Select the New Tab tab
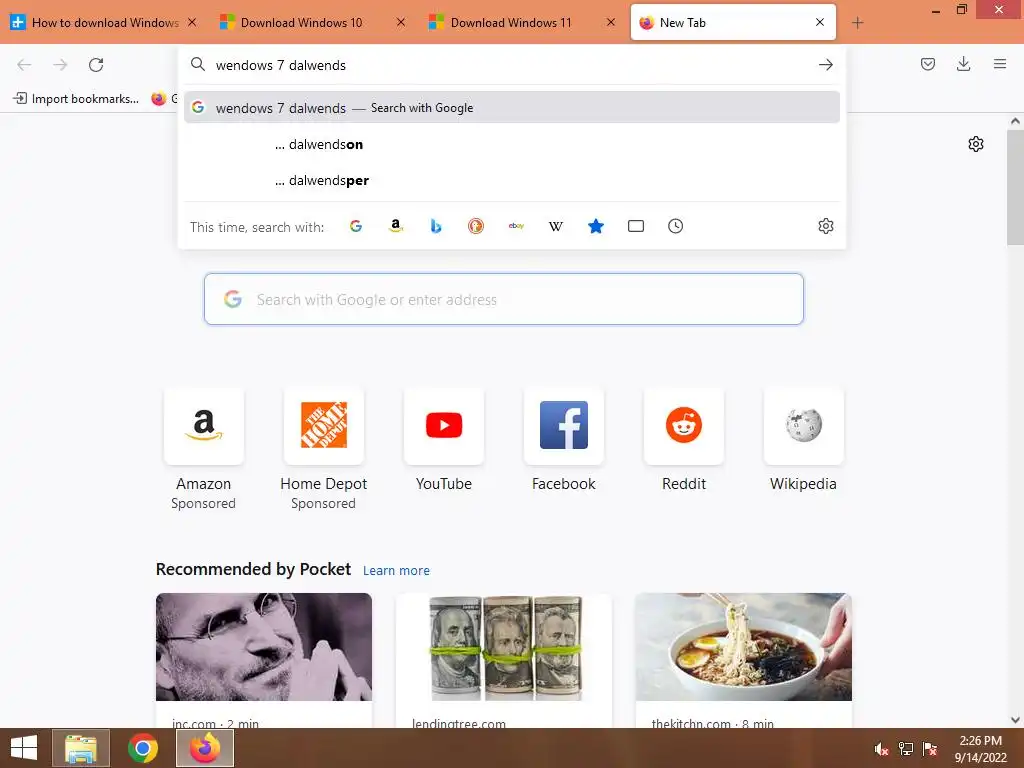Viewport: 1024px width, 768px height. [733, 23]
